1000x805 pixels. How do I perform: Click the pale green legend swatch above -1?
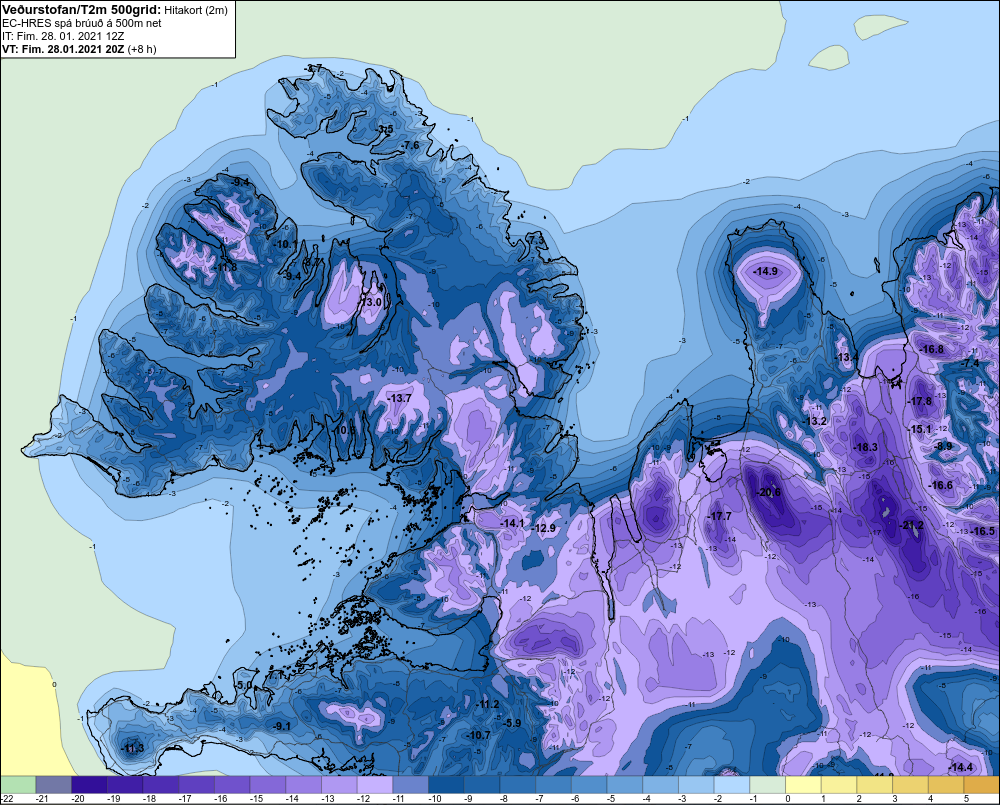[768, 785]
